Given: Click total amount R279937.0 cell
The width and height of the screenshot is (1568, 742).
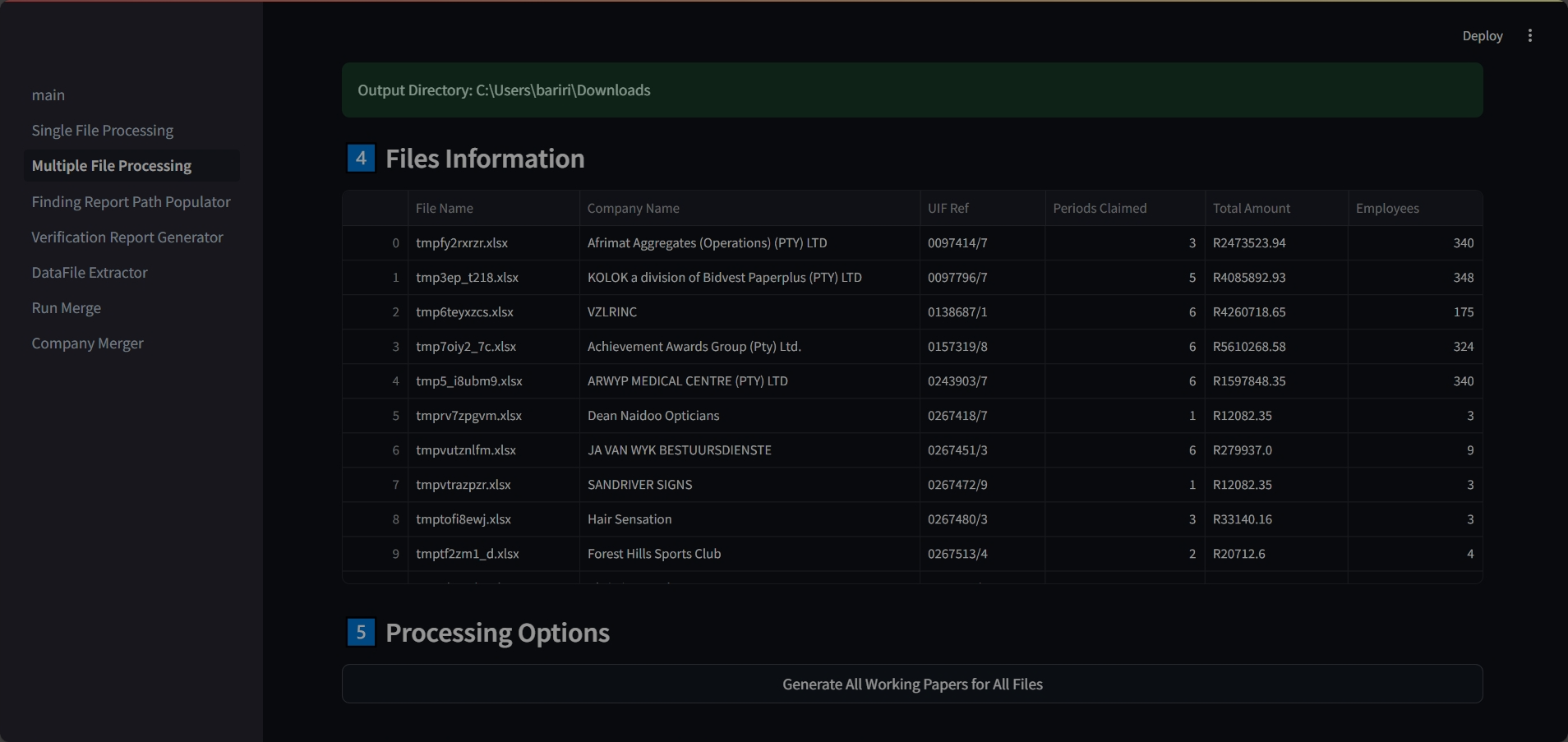Looking at the screenshot, I should pyautogui.click(x=1276, y=450).
